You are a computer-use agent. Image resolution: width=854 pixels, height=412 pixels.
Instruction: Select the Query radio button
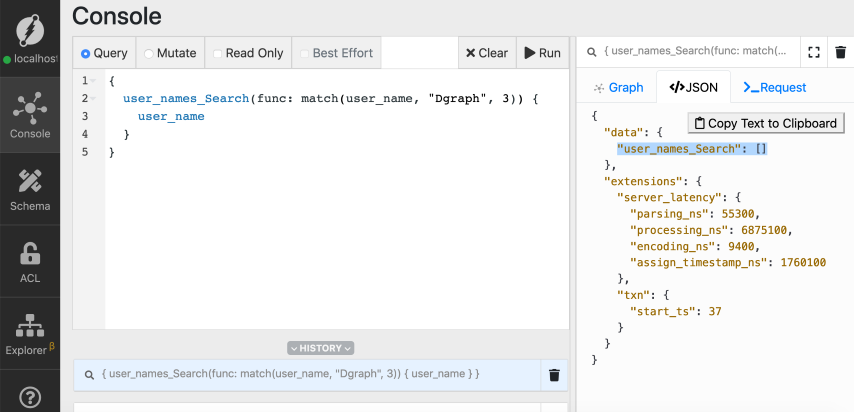[x=86, y=53]
